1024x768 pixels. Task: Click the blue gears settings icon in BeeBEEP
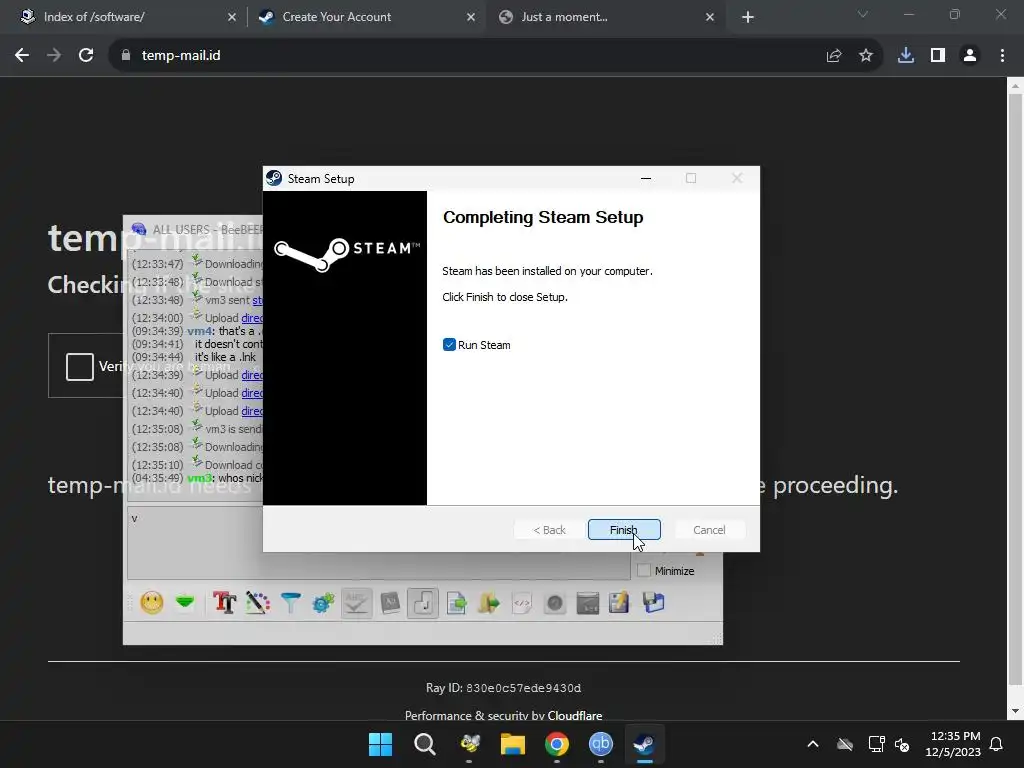pos(323,602)
